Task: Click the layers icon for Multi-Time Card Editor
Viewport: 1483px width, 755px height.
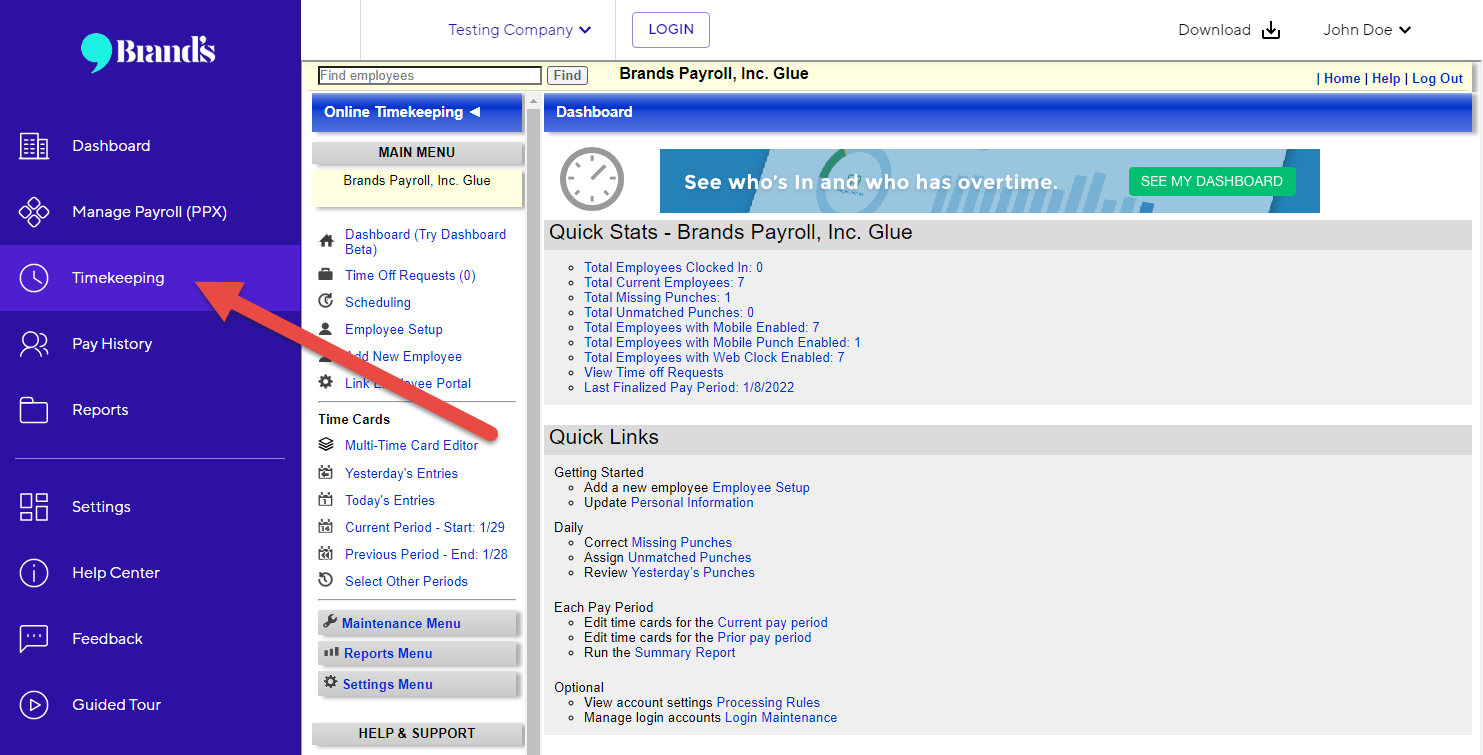Action: tap(325, 445)
